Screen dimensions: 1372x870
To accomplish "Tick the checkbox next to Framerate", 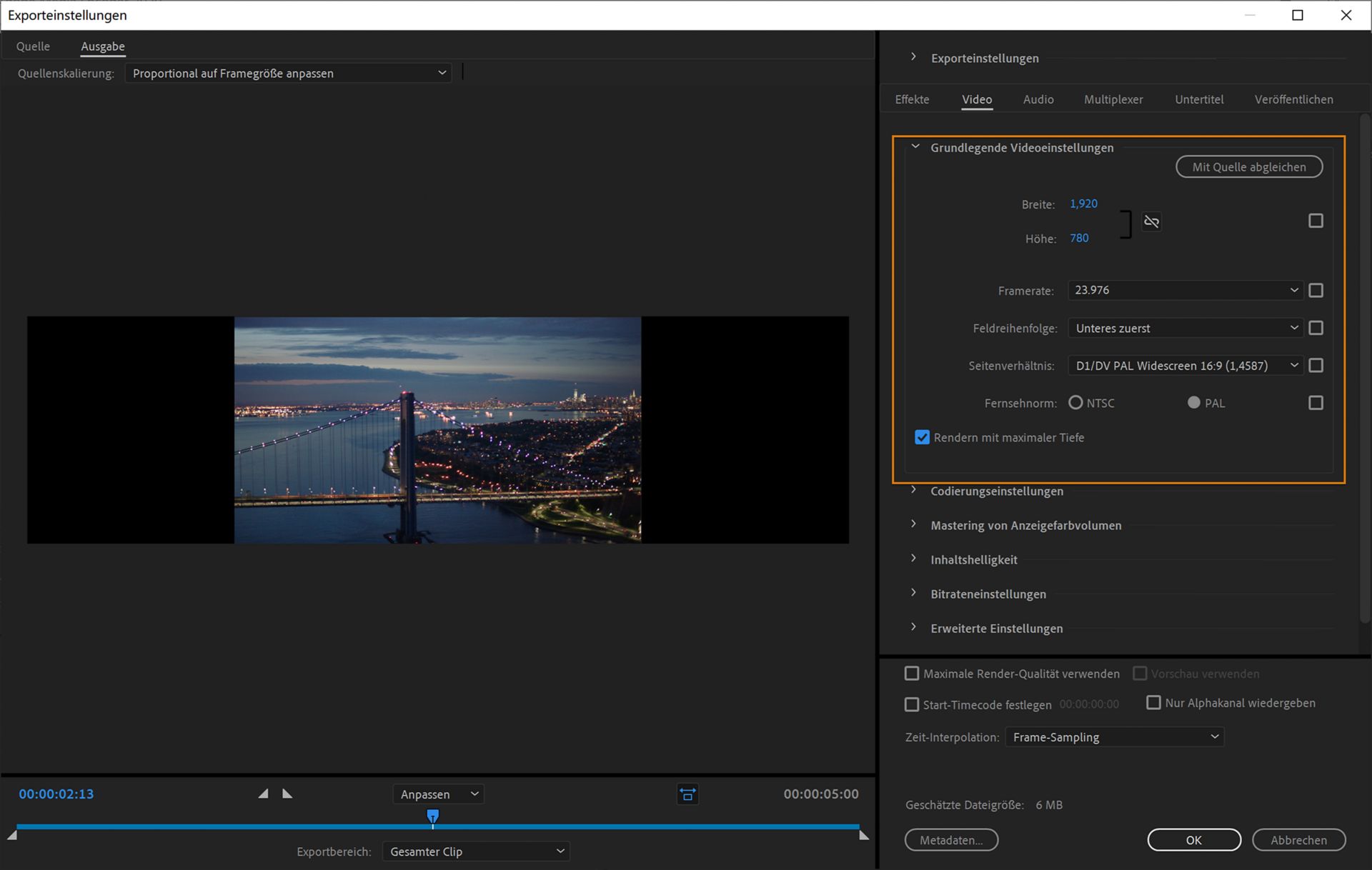I will [1316, 291].
